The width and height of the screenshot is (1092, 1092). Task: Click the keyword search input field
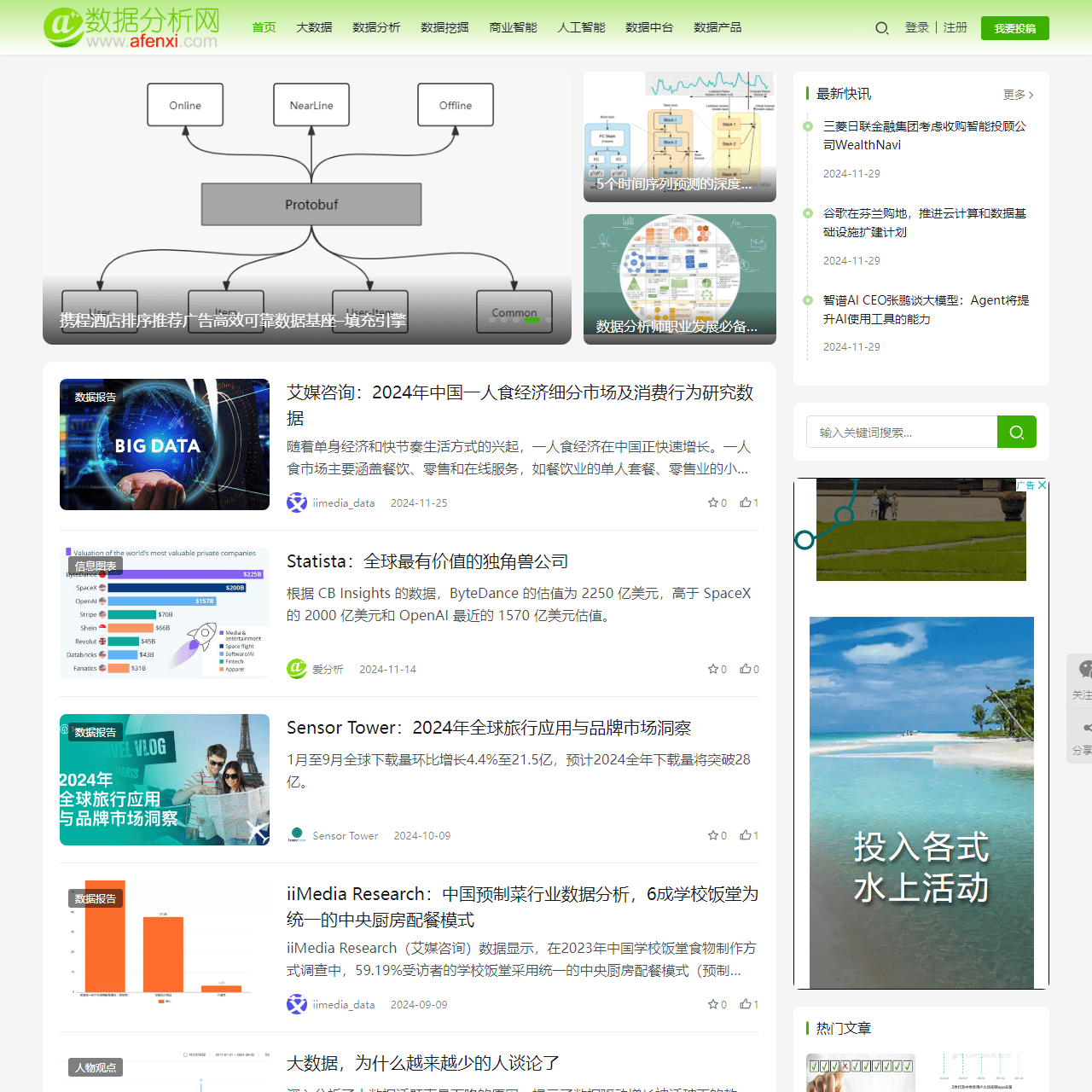[x=900, y=432]
